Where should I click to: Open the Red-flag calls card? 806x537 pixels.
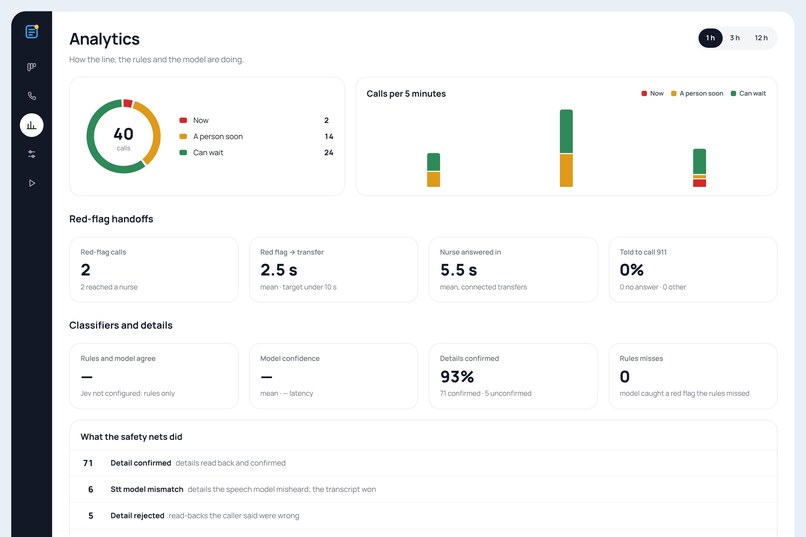[154, 269]
